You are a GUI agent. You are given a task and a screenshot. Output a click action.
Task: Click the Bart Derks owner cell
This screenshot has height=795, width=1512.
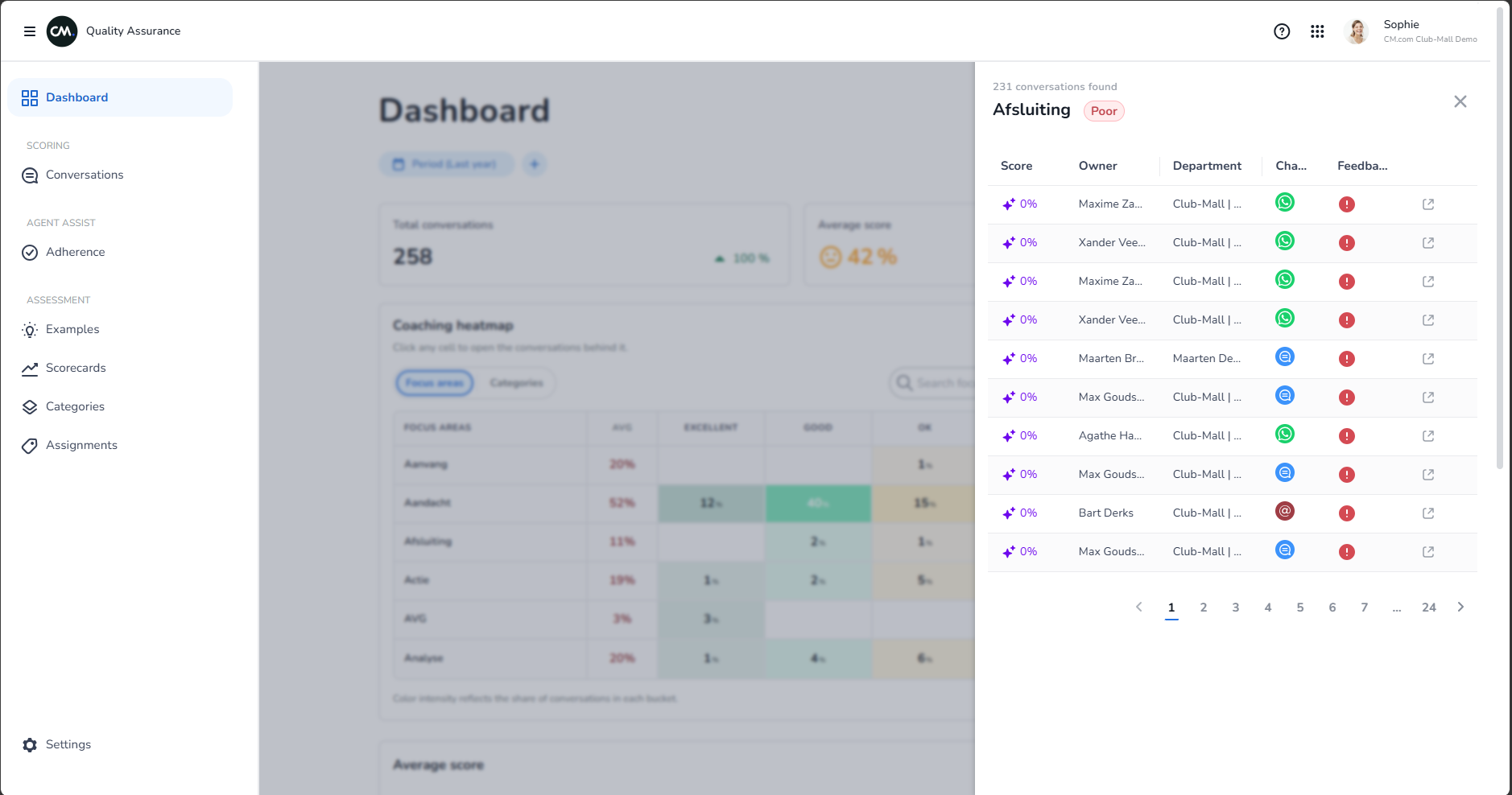click(1106, 513)
